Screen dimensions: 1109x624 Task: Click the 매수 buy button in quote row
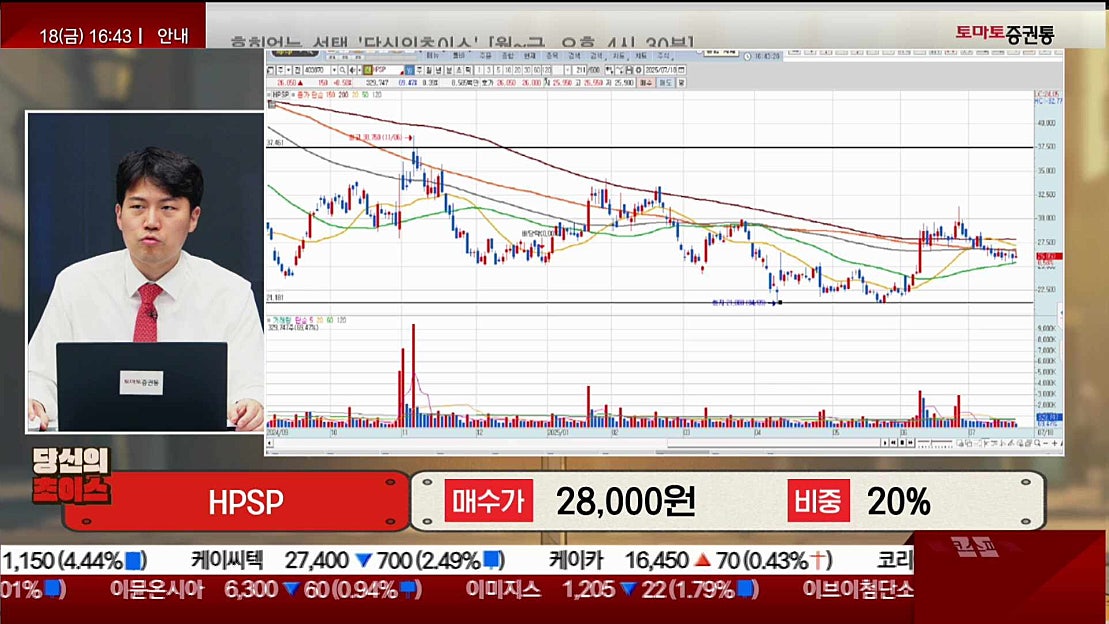644,83
